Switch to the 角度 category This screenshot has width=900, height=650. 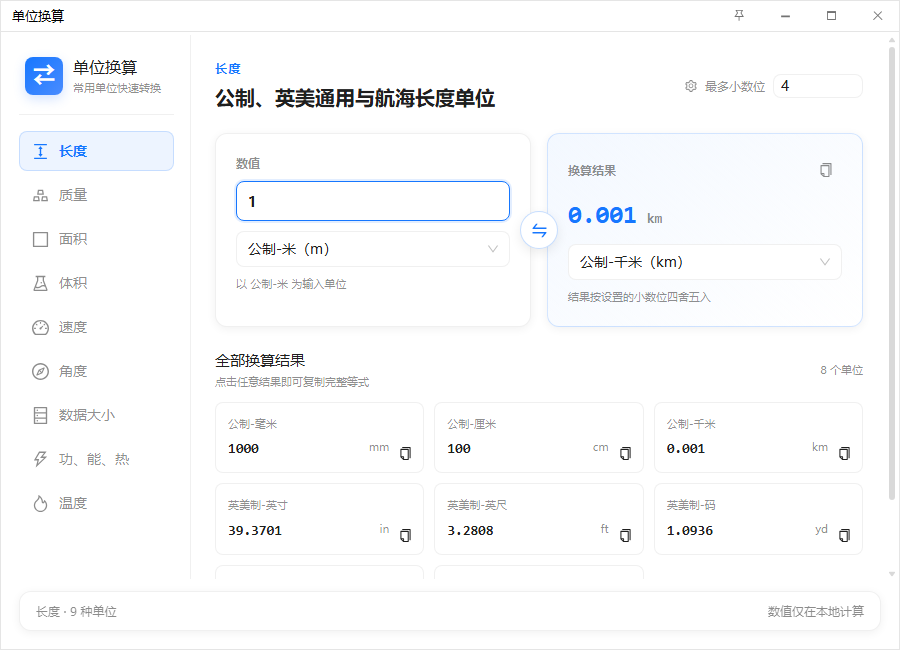point(96,372)
